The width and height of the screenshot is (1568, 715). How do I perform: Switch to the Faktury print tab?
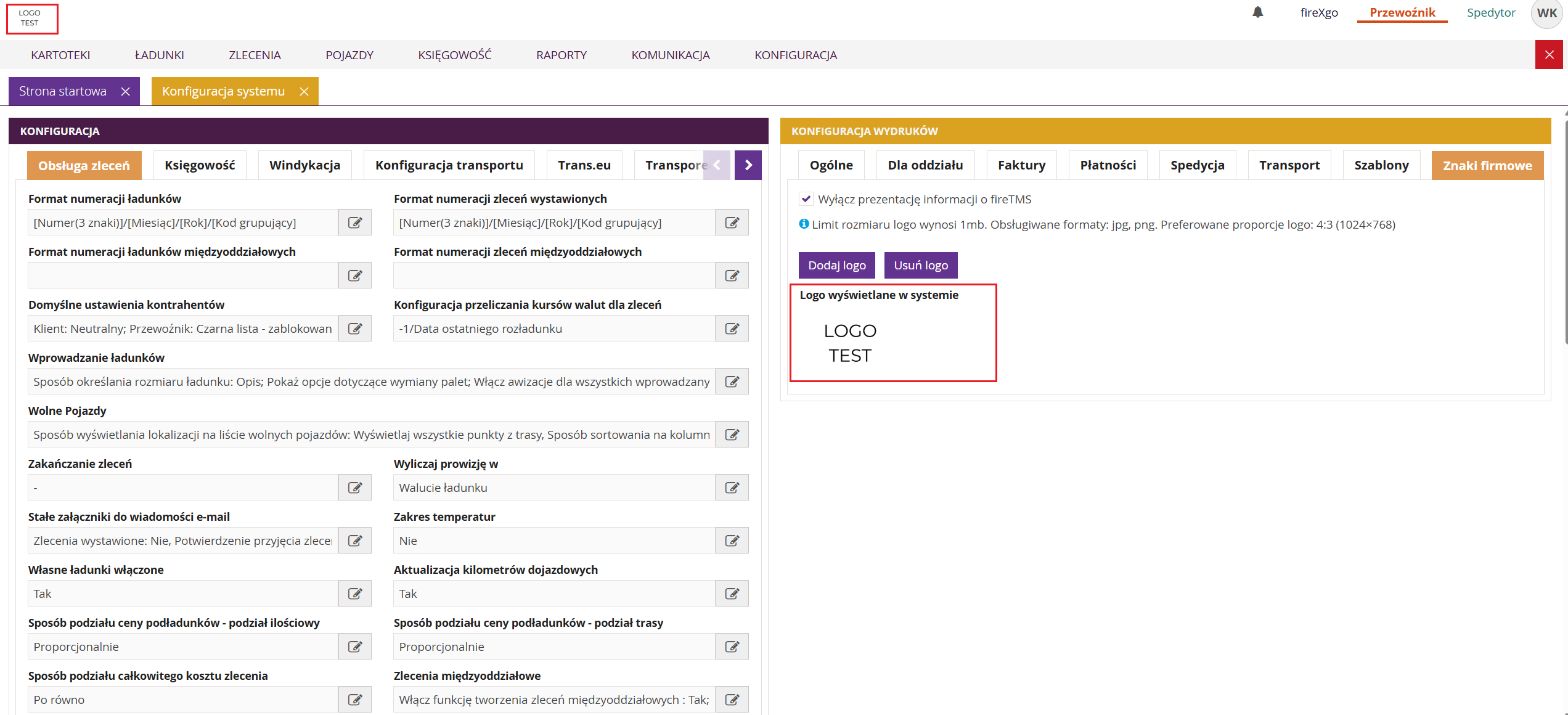tap(1021, 165)
